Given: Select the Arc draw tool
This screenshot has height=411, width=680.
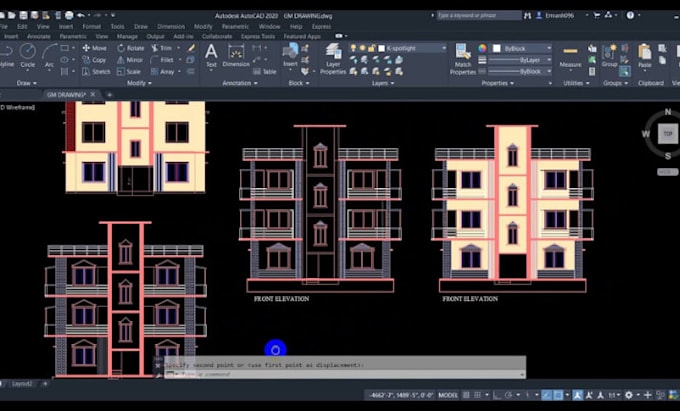Looking at the screenshot, I should pyautogui.click(x=49, y=55).
